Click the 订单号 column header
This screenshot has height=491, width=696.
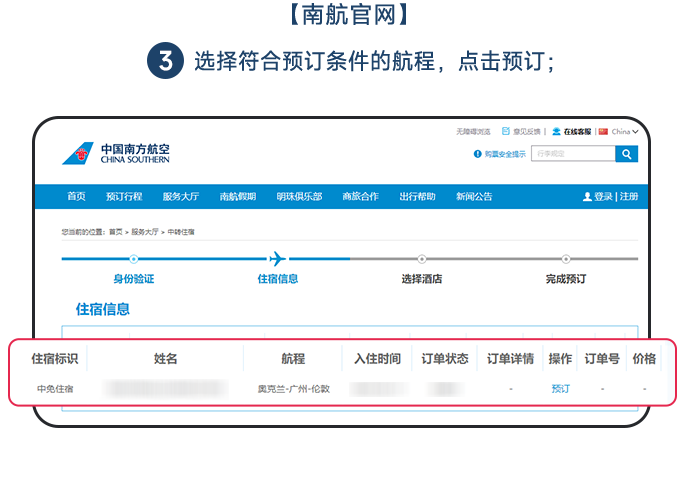coord(602,359)
